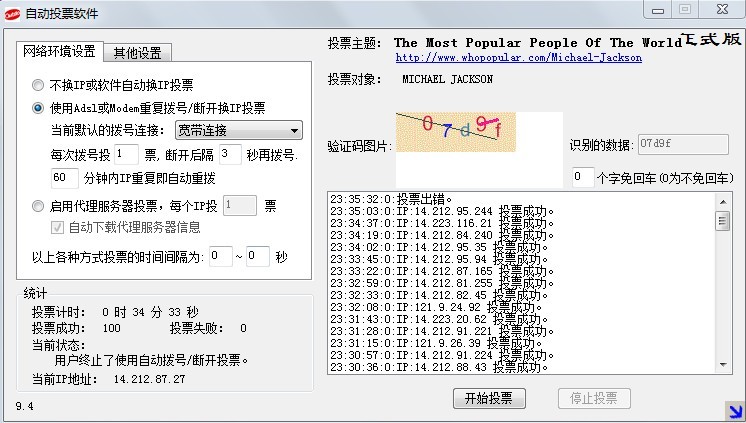Enable the 启用代理服务器投票 radio option

(39, 206)
